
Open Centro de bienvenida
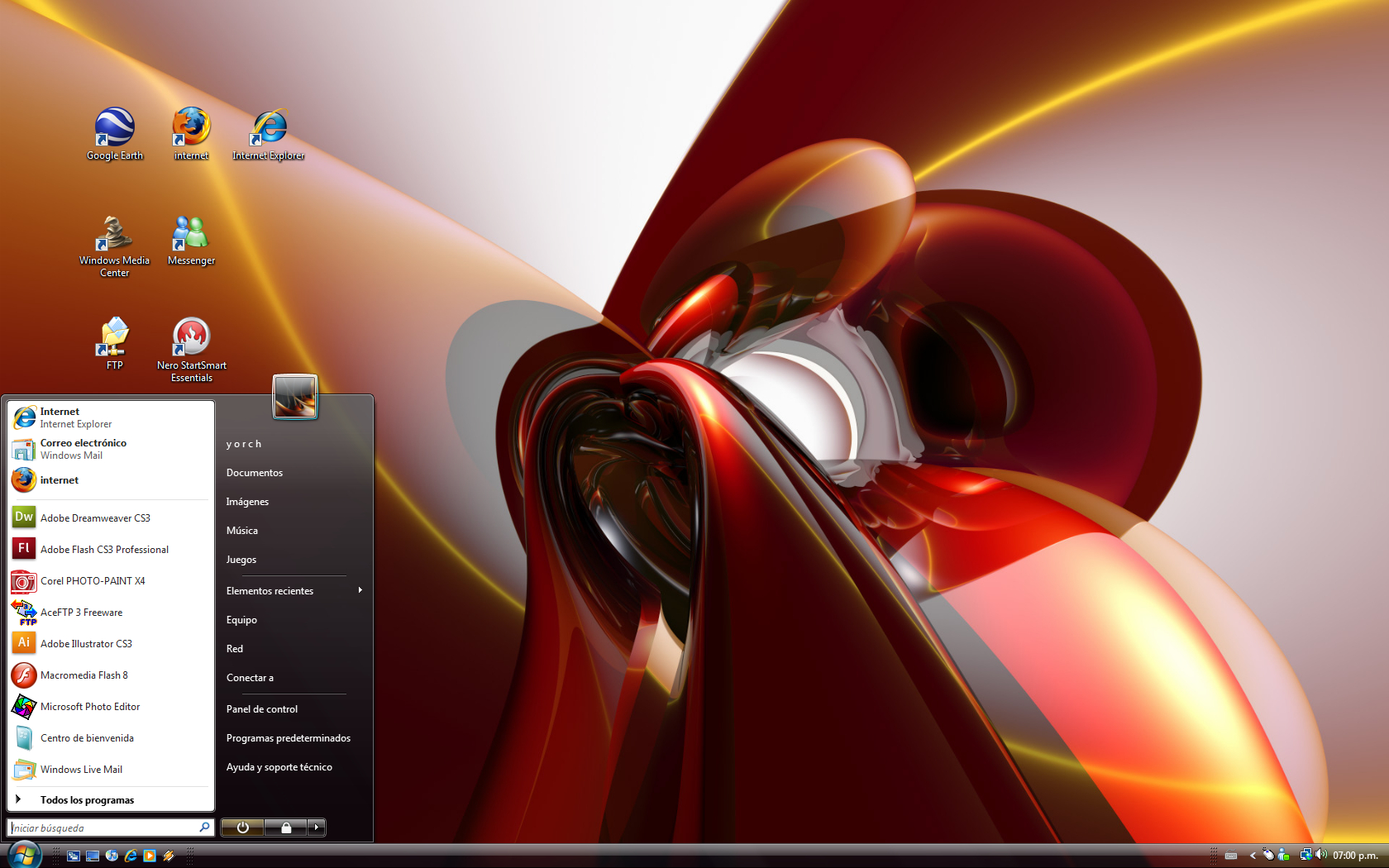tap(111, 737)
